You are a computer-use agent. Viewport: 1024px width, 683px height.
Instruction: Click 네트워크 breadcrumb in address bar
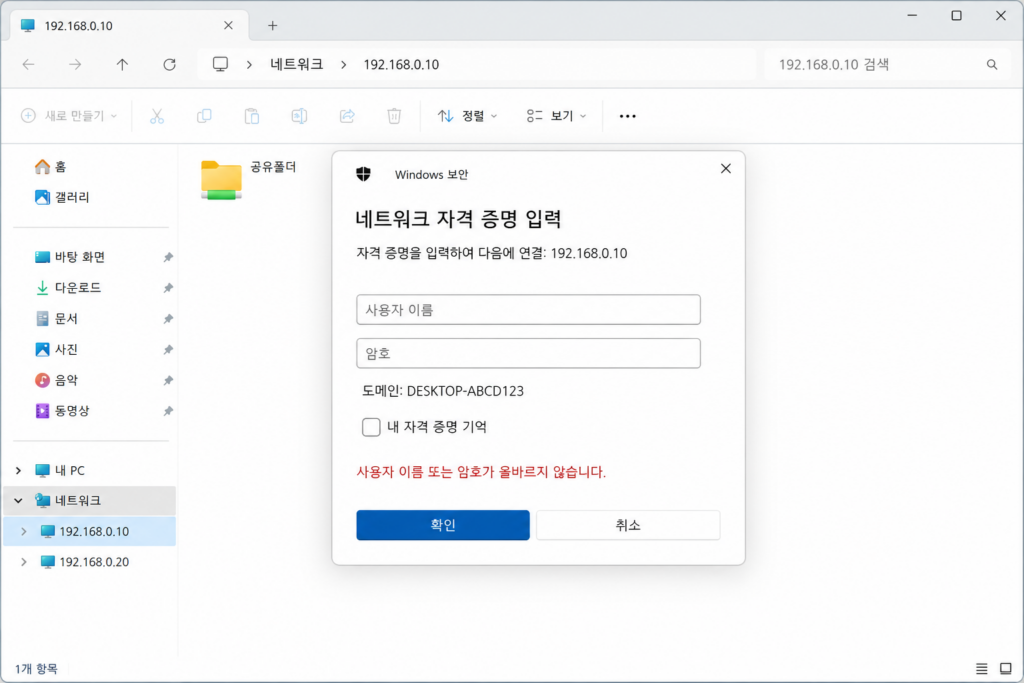(x=297, y=64)
